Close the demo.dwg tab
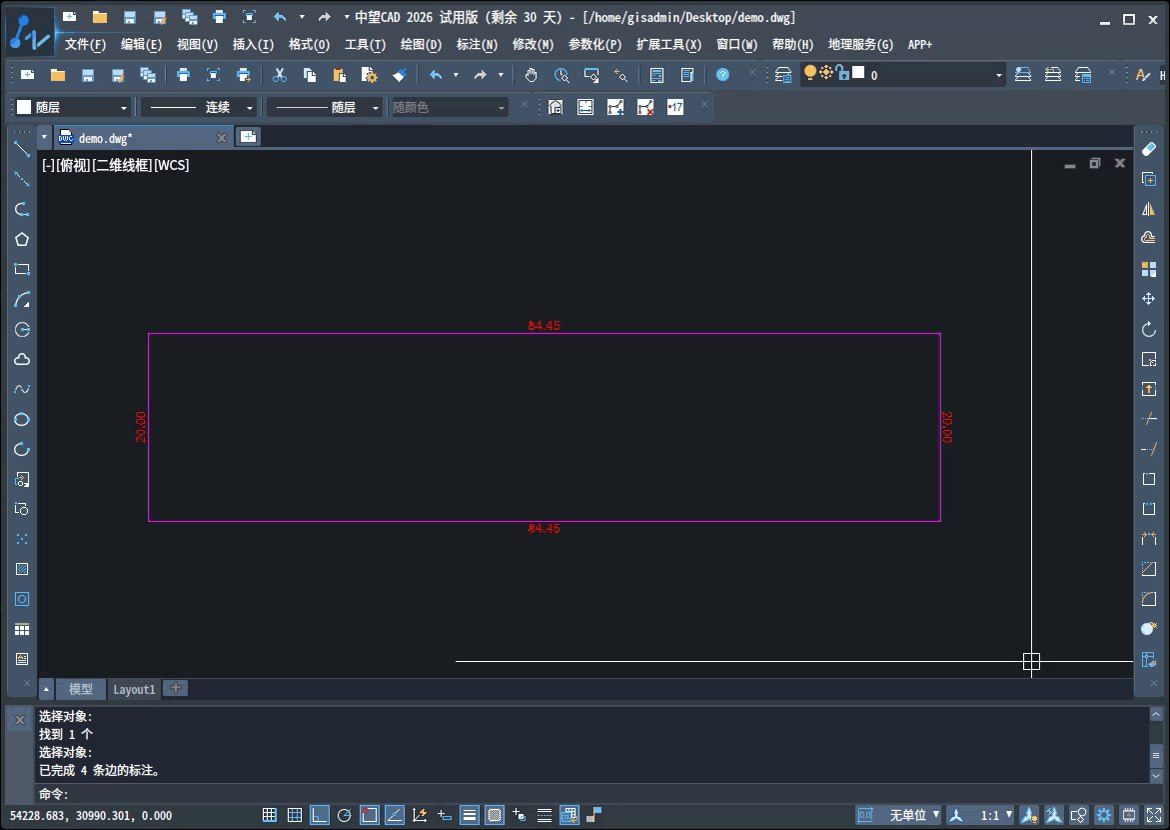This screenshot has height=830, width=1170. click(221, 138)
